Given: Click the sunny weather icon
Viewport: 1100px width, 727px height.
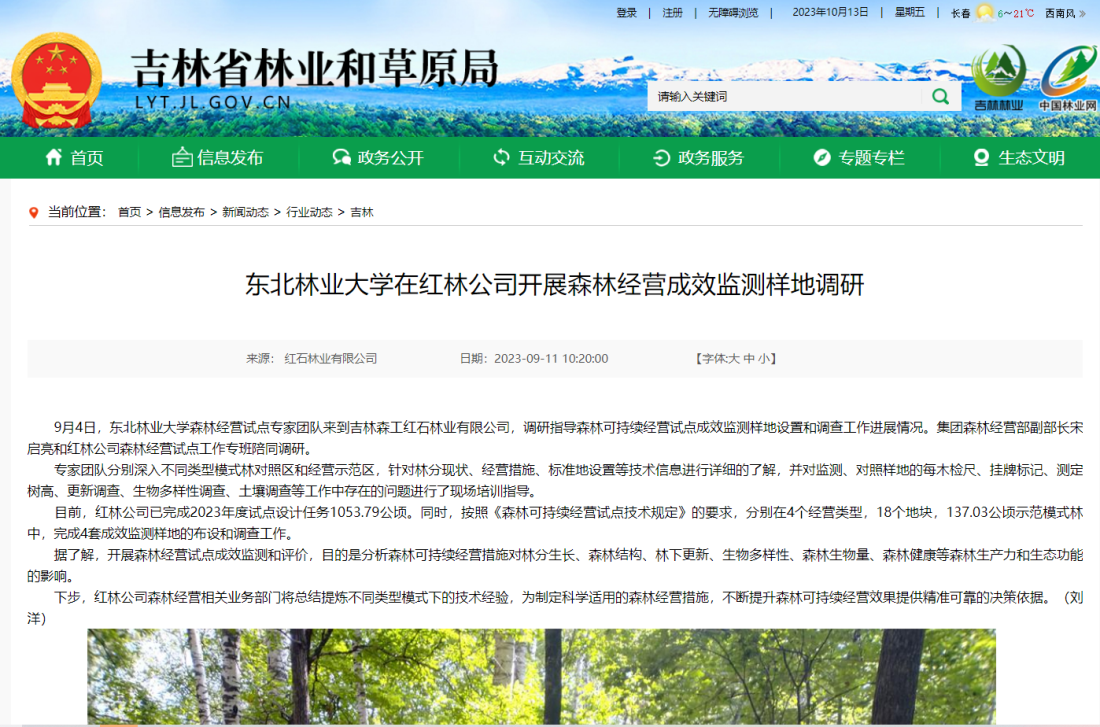Looking at the screenshot, I should [x=985, y=13].
